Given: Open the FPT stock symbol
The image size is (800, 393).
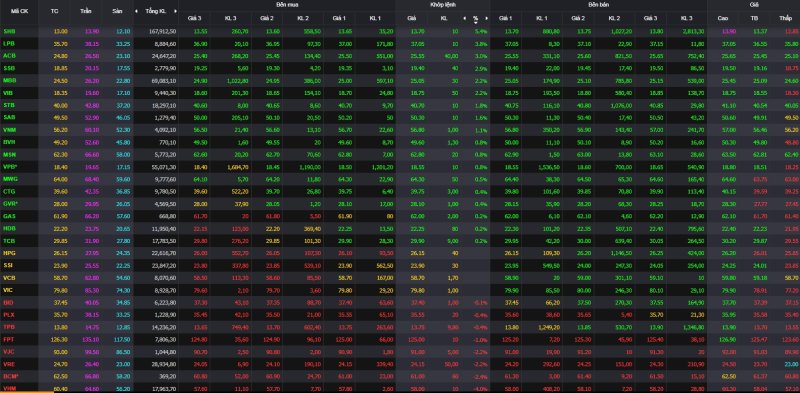Looking at the screenshot, I should tap(8, 339).
